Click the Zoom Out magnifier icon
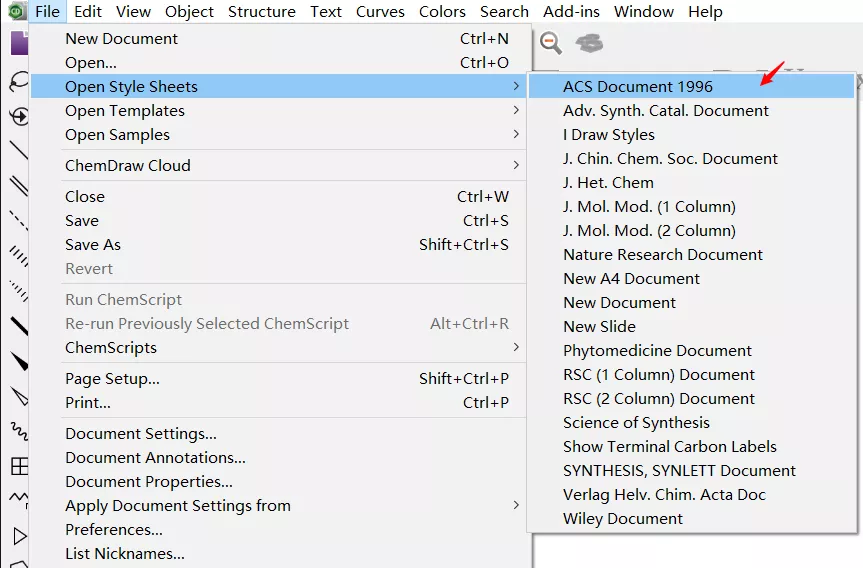The height and width of the screenshot is (568, 863). click(550, 43)
